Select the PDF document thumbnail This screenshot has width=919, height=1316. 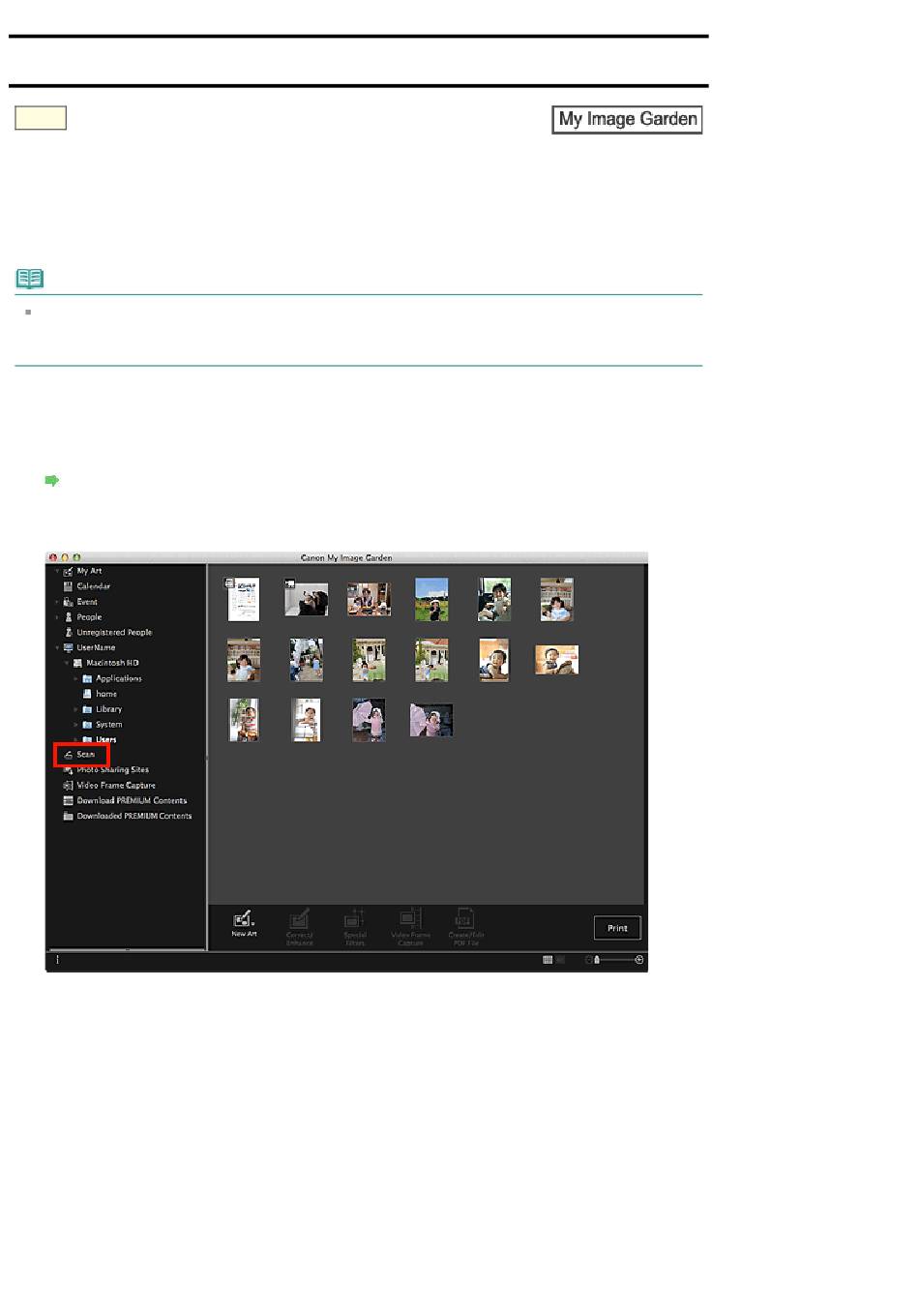pyautogui.click(x=243, y=599)
